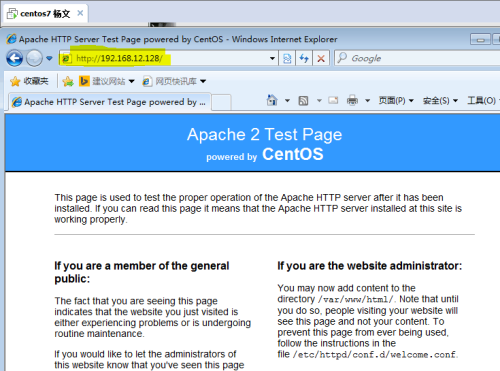
Task: Expand the feeds dropdown arrow
Action: (319, 100)
